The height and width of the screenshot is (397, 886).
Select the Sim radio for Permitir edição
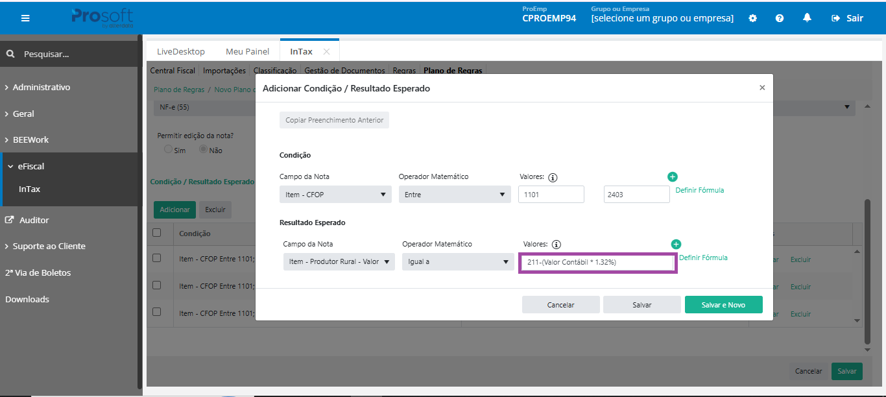click(x=168, y=150)
